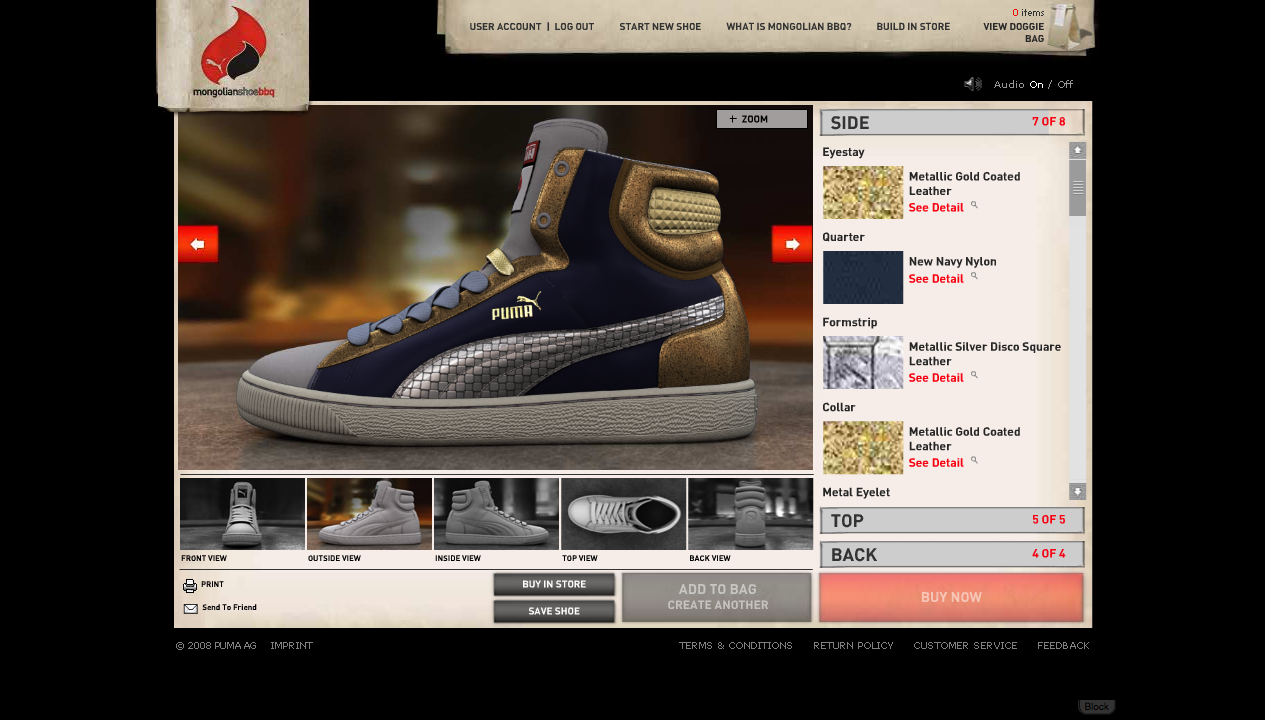Select the Outside View thumbnail

(369, 514)
